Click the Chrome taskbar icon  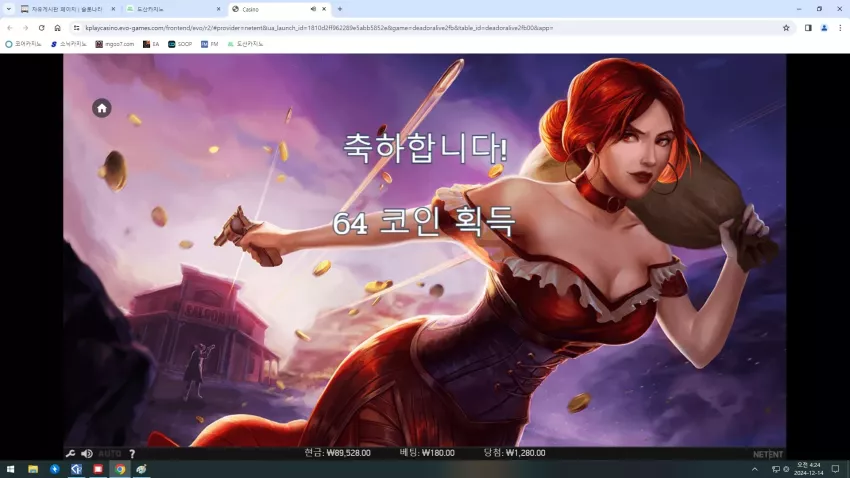[x=120, y=469]
